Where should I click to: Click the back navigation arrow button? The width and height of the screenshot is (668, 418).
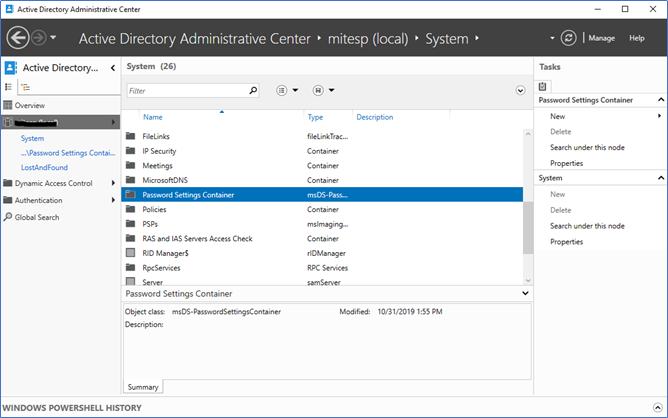[18, 38]
